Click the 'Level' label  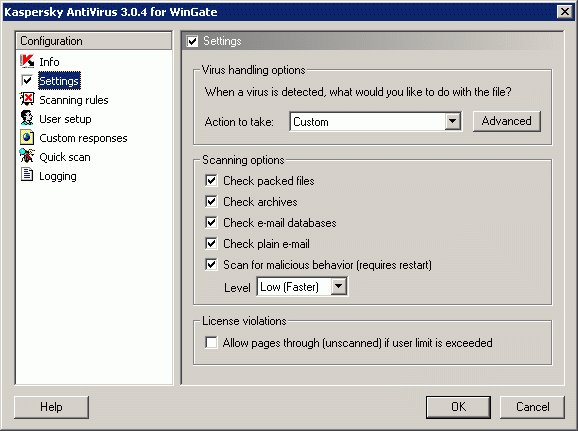(237, 288)
